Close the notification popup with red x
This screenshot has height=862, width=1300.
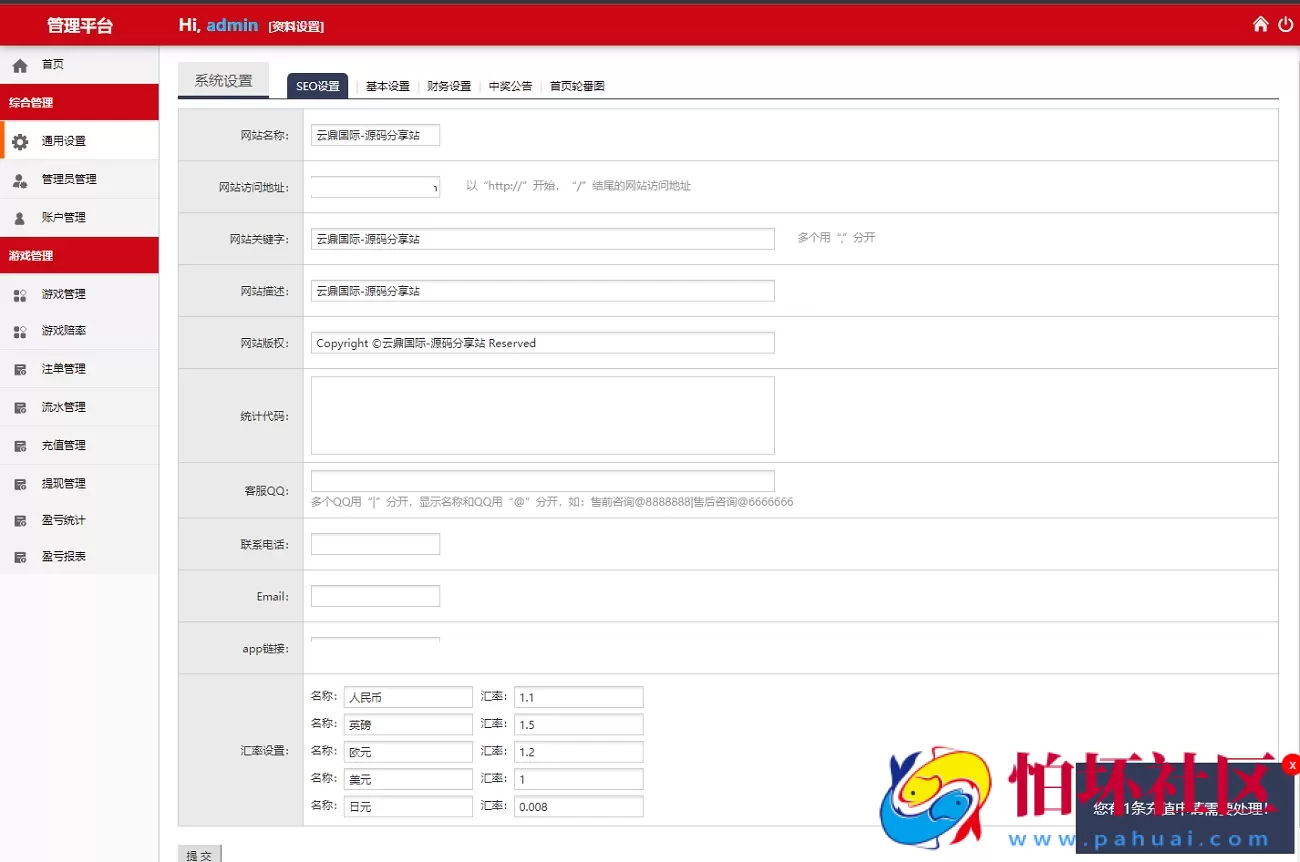coord(1291,765)
